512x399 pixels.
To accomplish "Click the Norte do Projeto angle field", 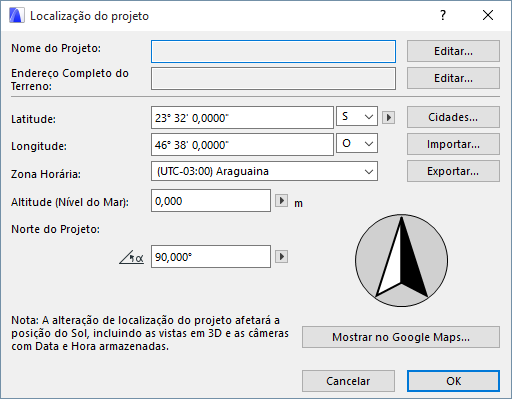I will 211,257.
